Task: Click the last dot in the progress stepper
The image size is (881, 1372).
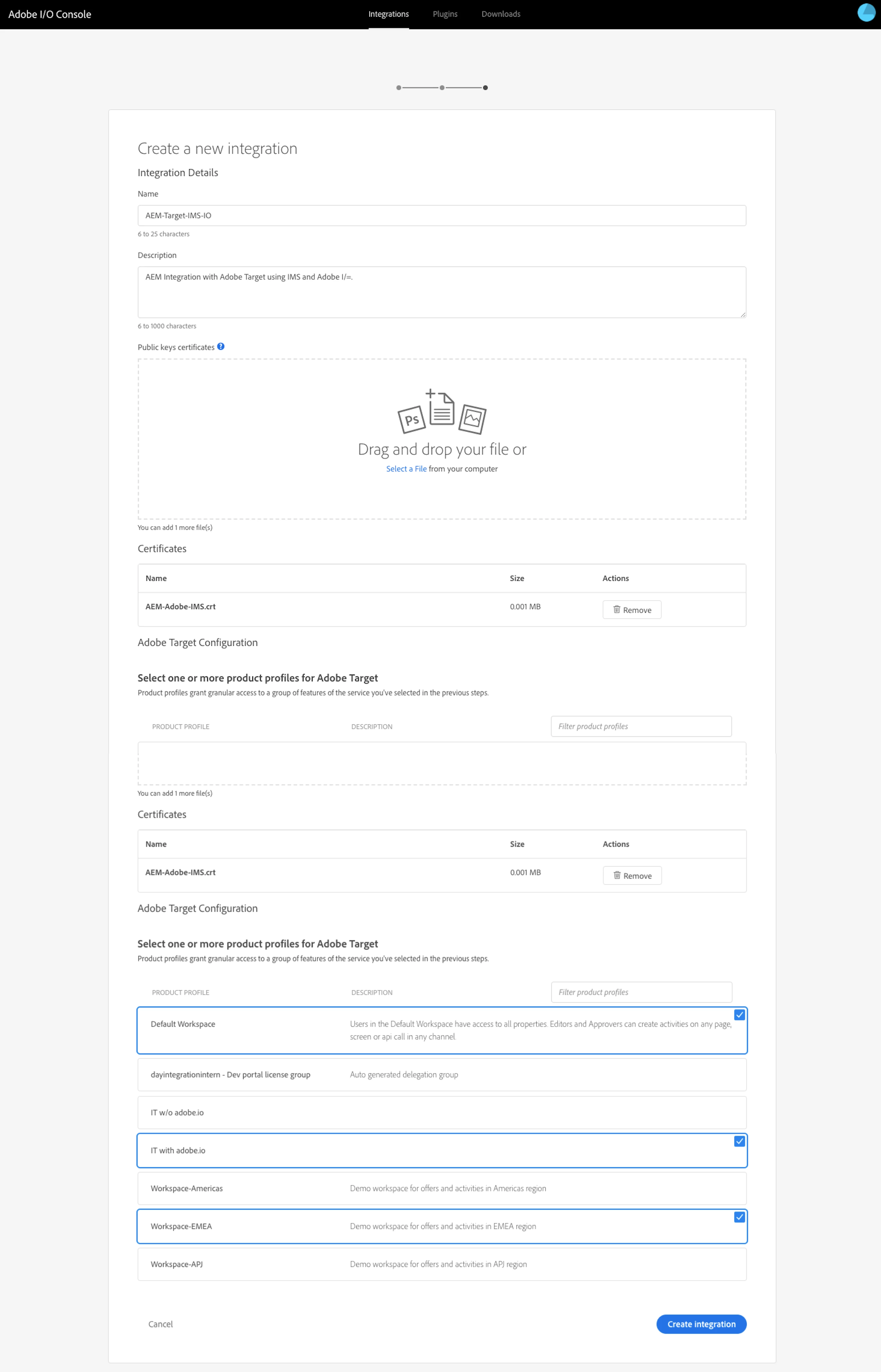Action: 485,88
